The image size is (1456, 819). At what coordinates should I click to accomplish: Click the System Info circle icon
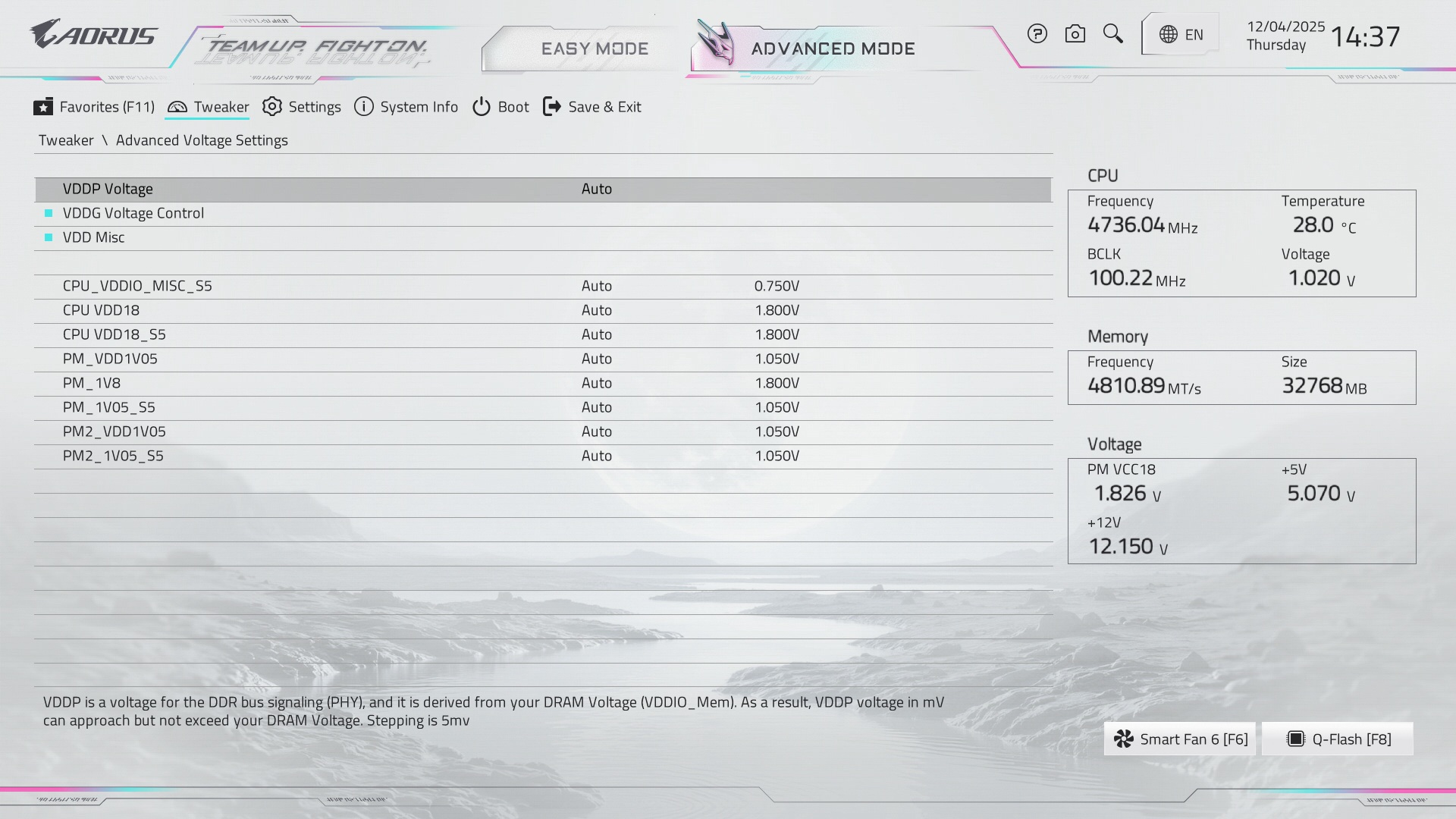[x=364, y=107]
